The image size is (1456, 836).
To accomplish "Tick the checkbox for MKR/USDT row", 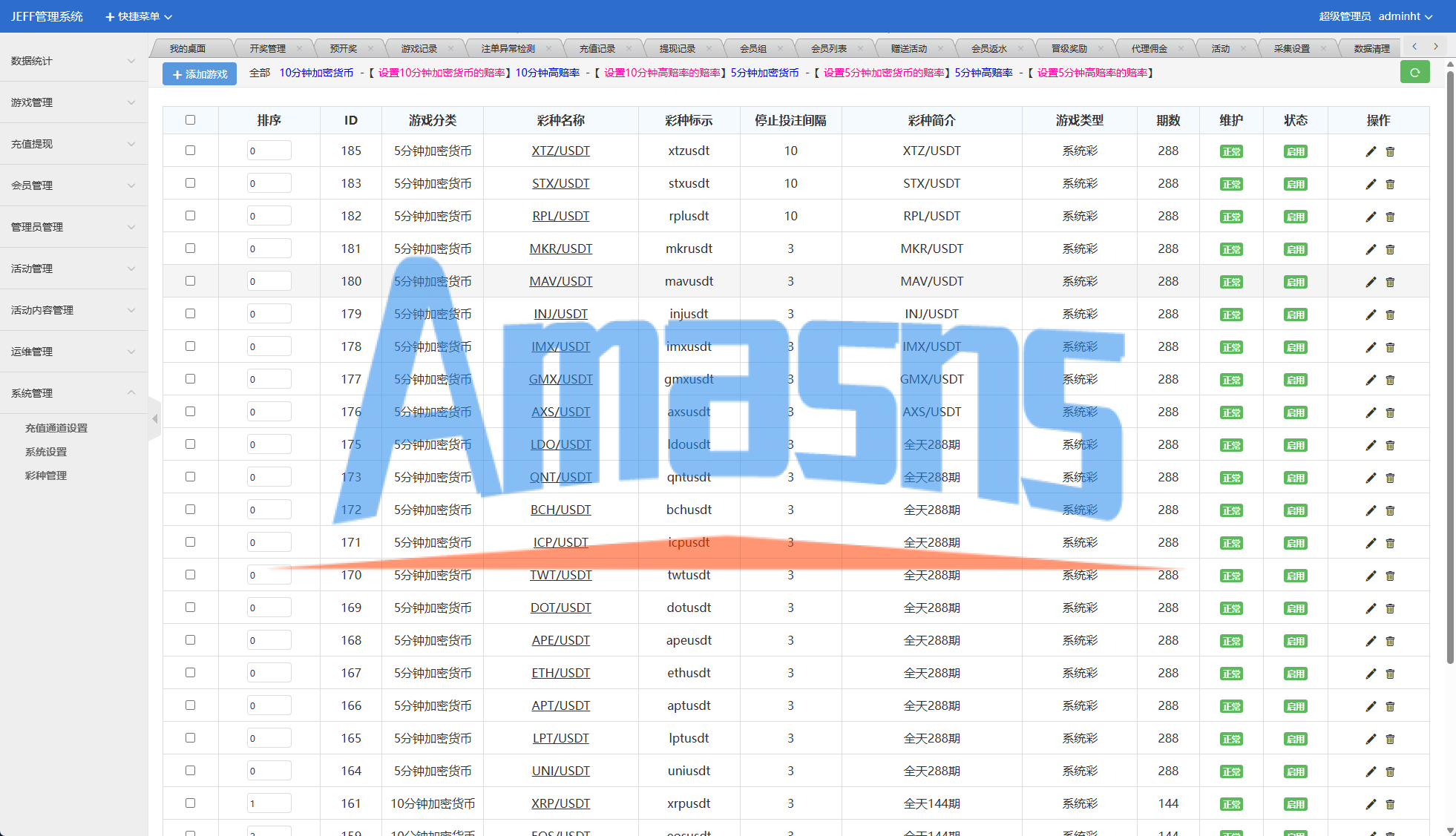I will pos(190,249).
